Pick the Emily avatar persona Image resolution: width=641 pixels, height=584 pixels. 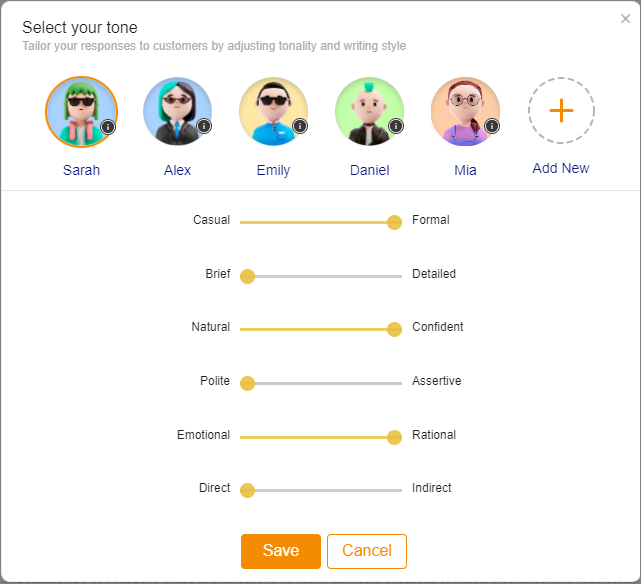[x=273, y=111]
